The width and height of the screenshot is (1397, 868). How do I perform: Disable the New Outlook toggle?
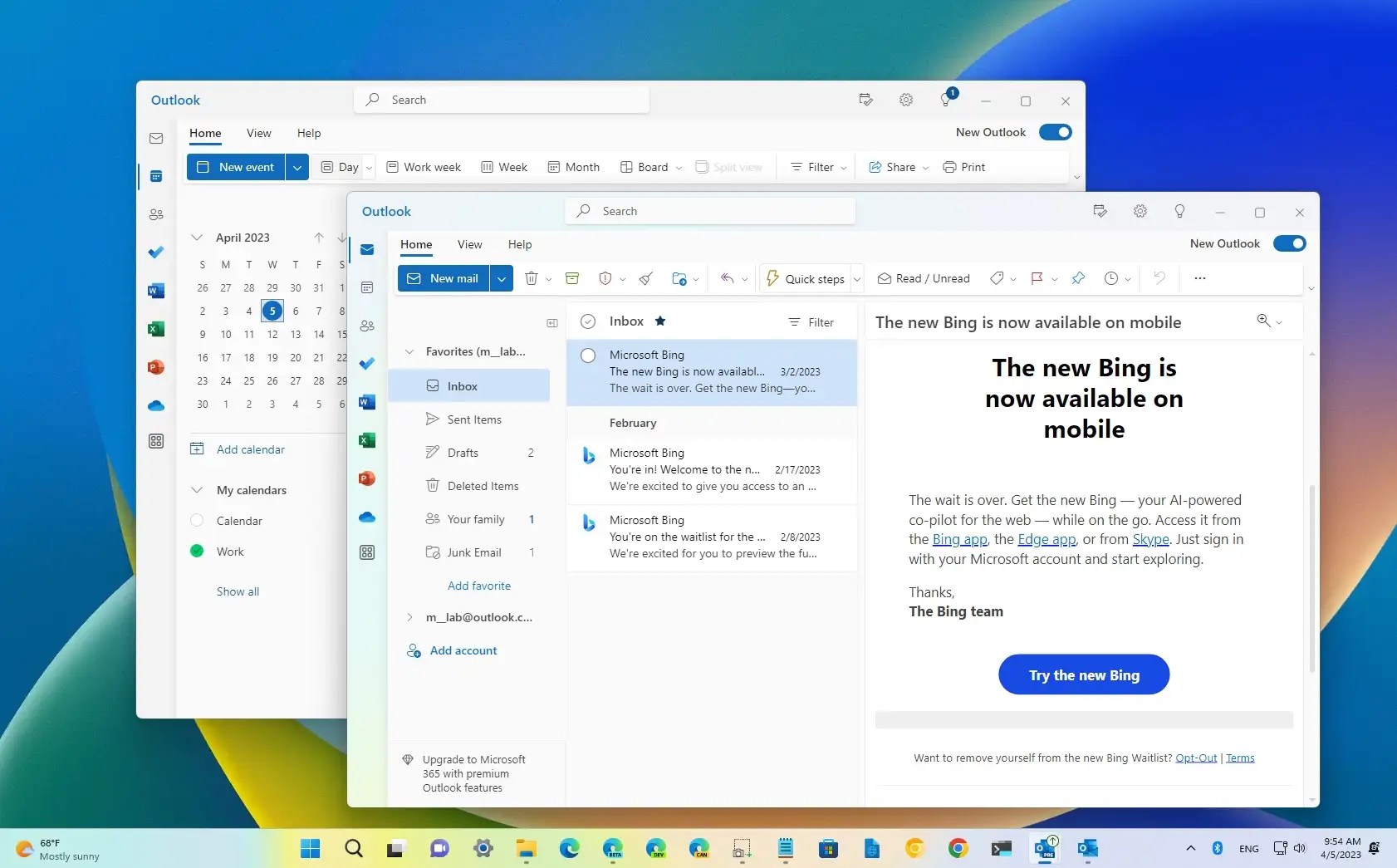(x=1289, y=243)
